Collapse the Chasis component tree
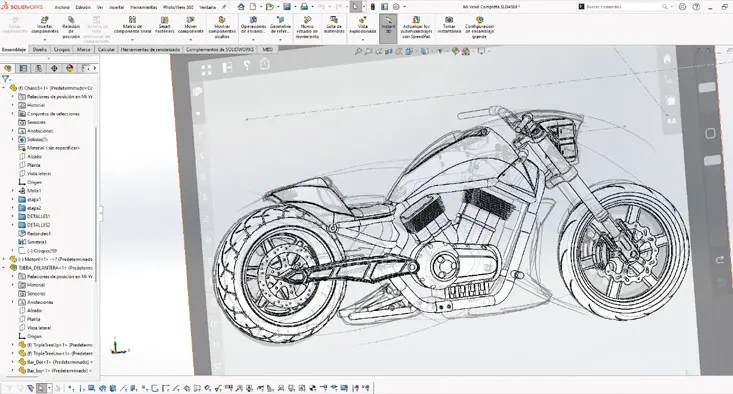The height and width of the screenshot is (394, 733). click(5, 88)
